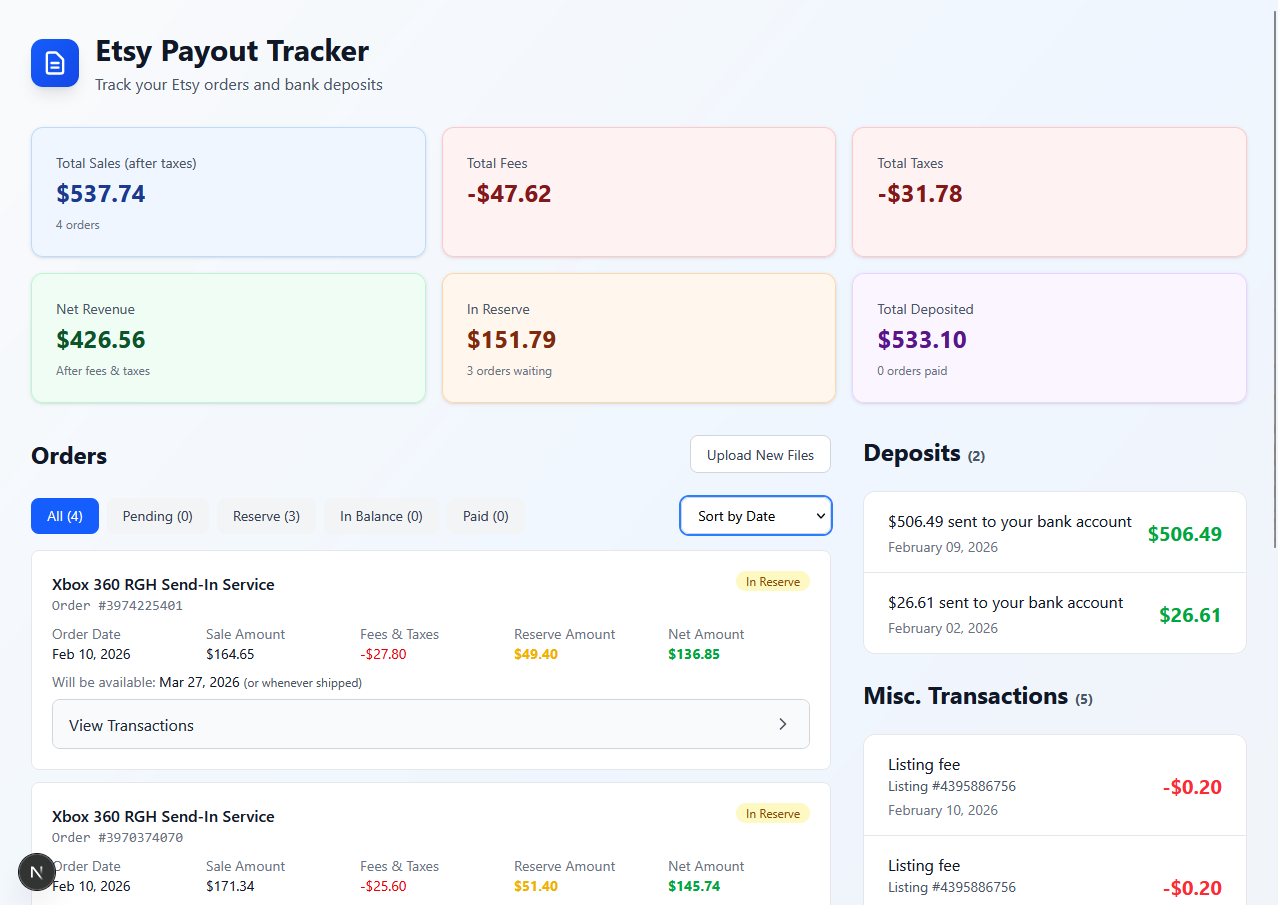Open the Next.js dev tools badge
Image resolution: width=1278 pixels, height=905 pixels.
[x=37, y=872]
